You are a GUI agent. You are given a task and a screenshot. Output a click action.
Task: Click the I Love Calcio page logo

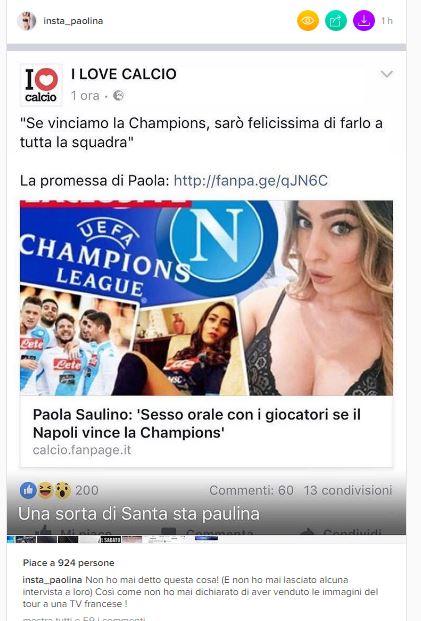pyautogui.click(x=41, y=85)
